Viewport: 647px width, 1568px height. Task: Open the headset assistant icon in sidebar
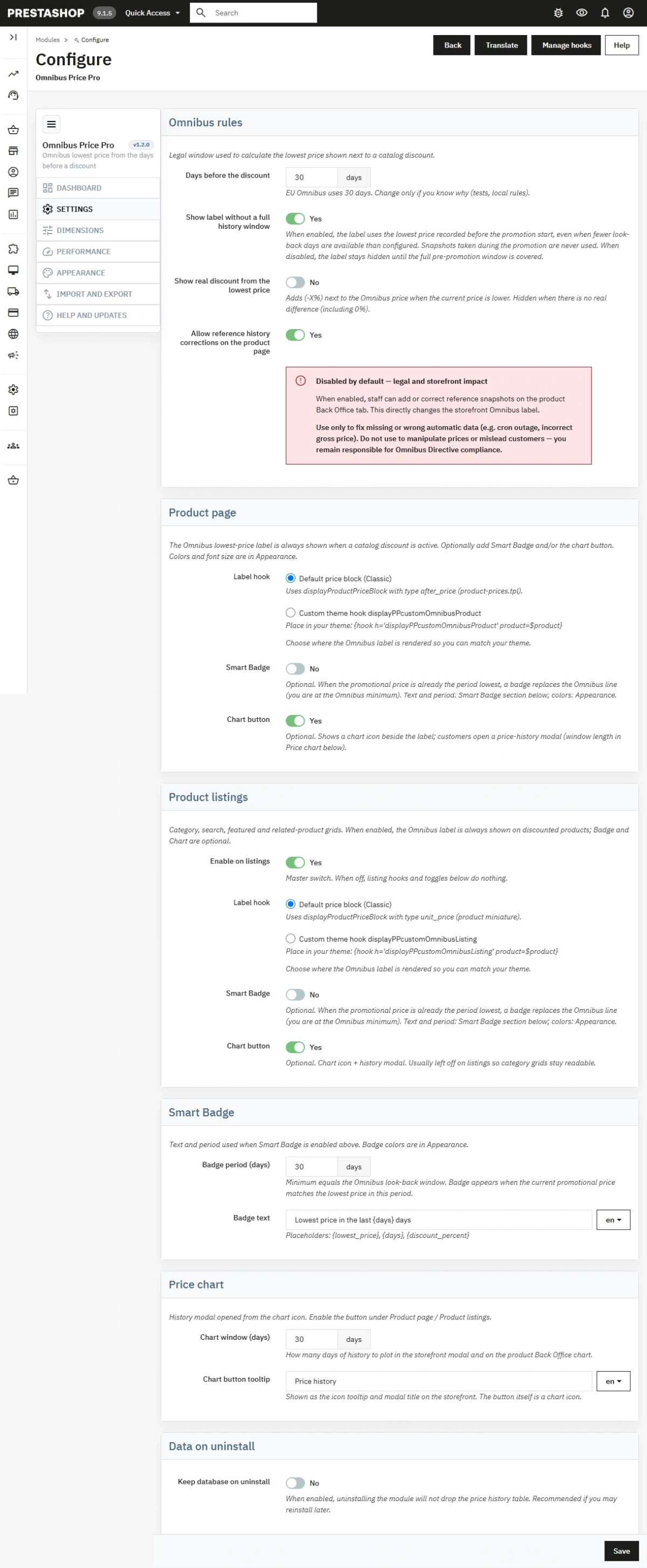pos(13,95)
